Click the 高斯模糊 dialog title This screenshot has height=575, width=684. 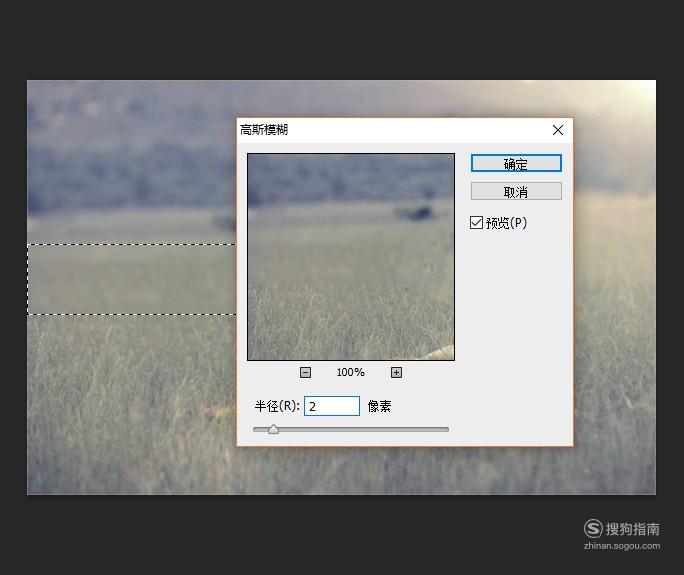coord(264,130)
